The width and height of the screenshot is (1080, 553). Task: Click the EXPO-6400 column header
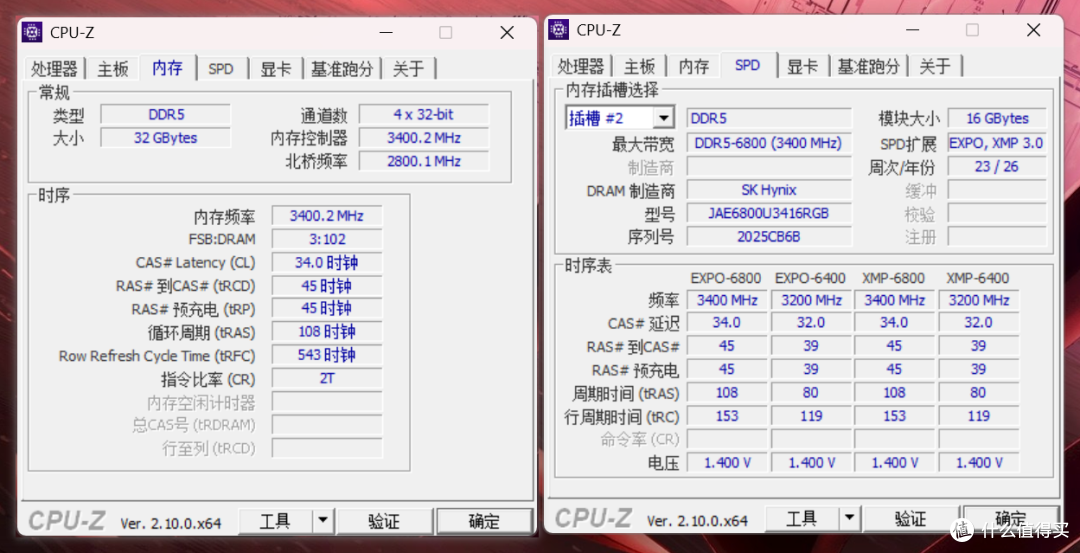click(810, 278)
